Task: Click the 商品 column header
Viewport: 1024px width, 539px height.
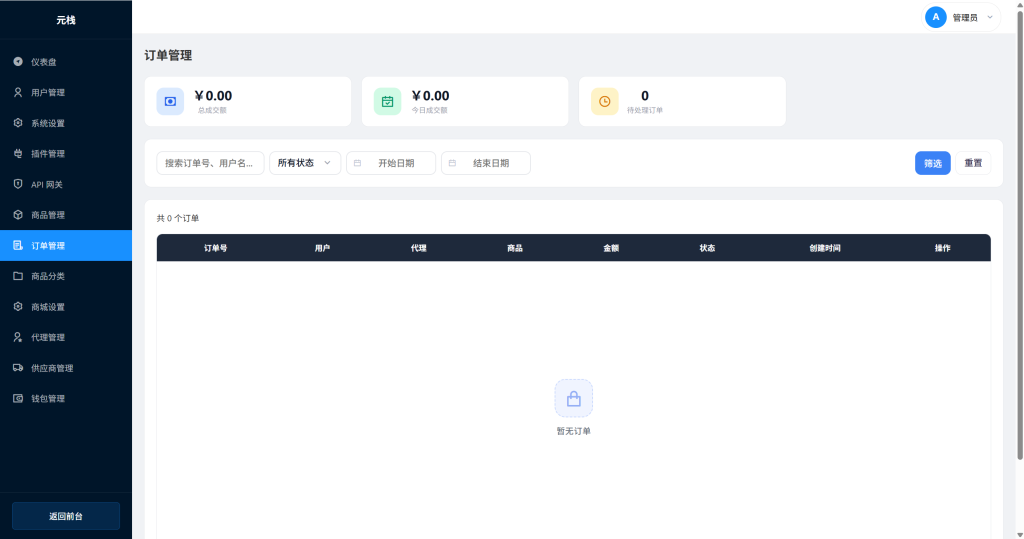Action: tap(515, 248)
